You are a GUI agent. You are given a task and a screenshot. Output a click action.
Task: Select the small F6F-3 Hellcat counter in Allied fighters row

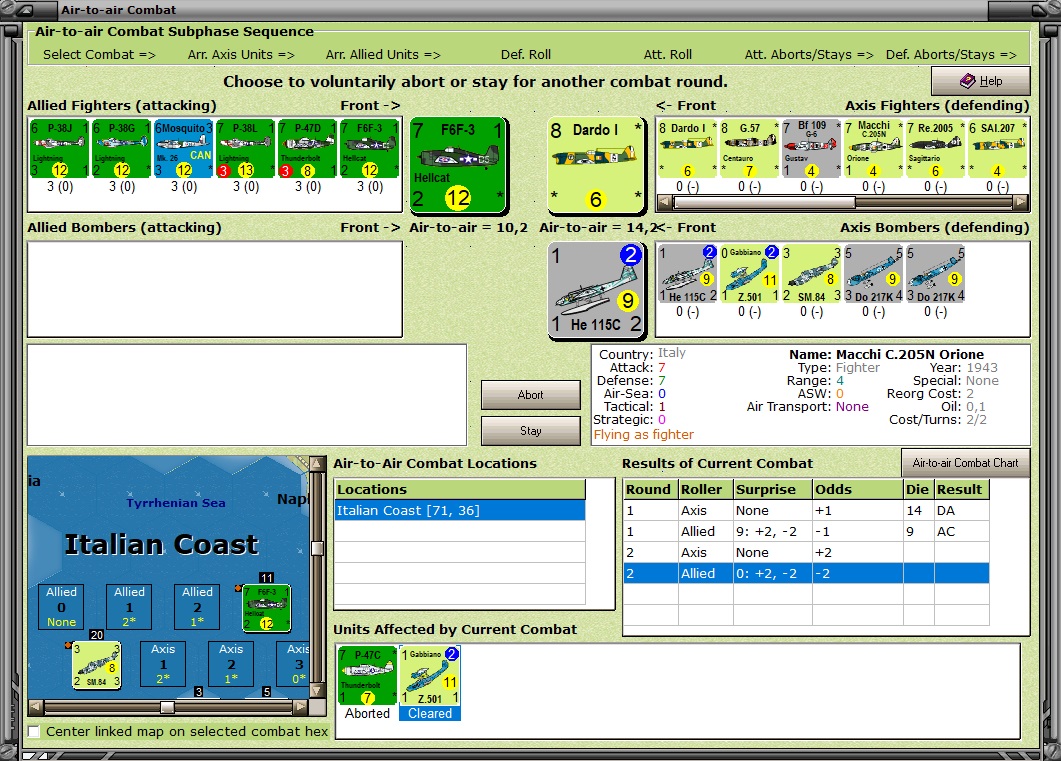click(369, 149)
